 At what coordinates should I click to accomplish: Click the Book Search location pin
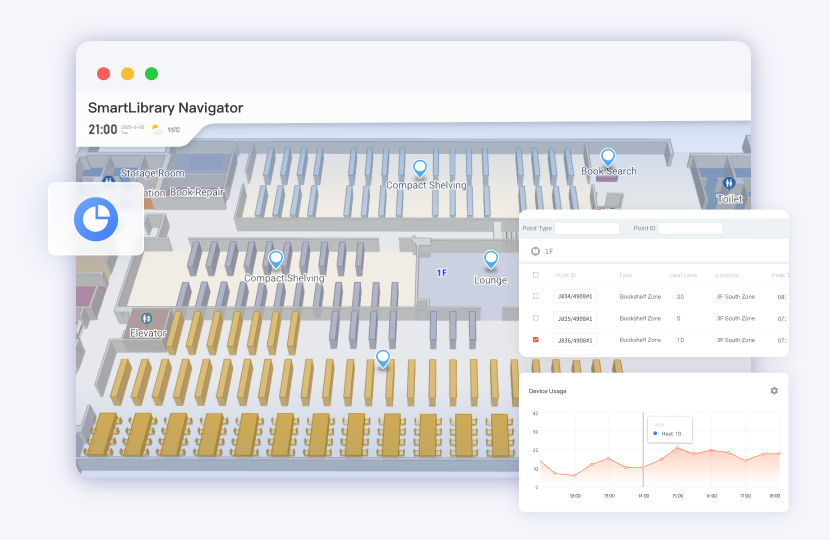[x=608, y=157]
